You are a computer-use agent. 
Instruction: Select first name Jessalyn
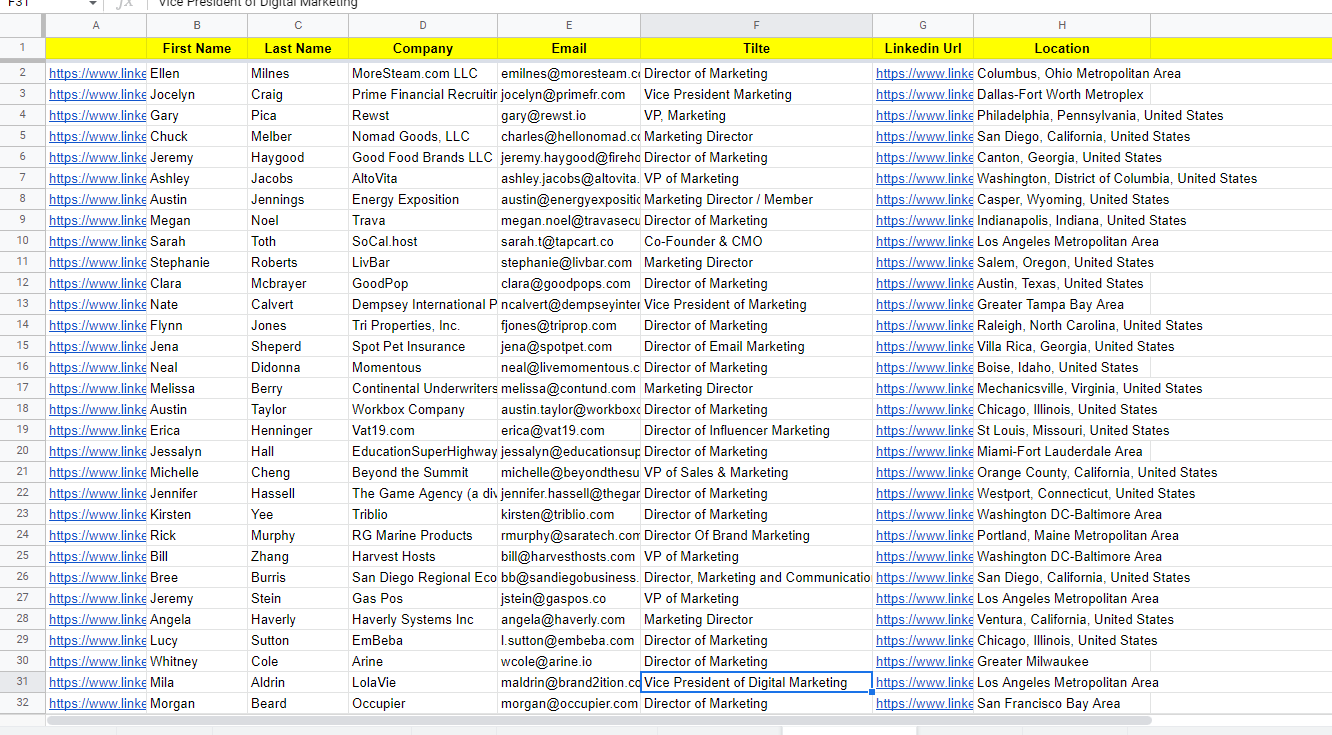(x=197, y=451)
